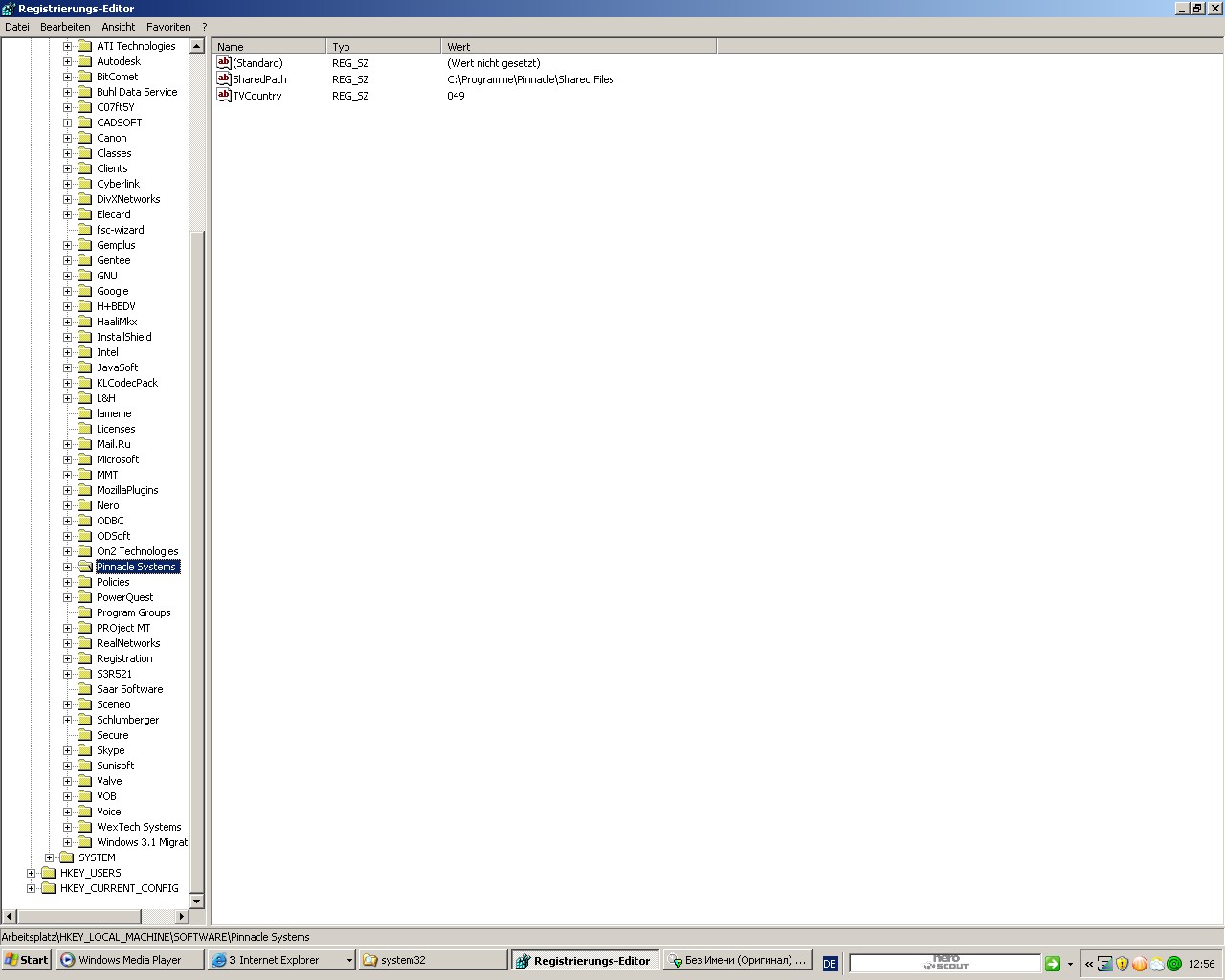This screenshot has width=1225, height=980.
Task: Expand the Clients key
Action: pos(67,168)
